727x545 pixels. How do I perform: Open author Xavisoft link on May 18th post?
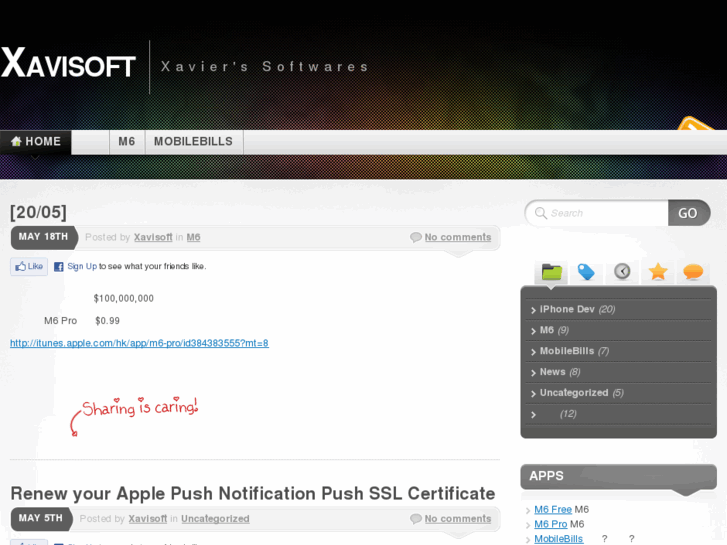(153, 237)
